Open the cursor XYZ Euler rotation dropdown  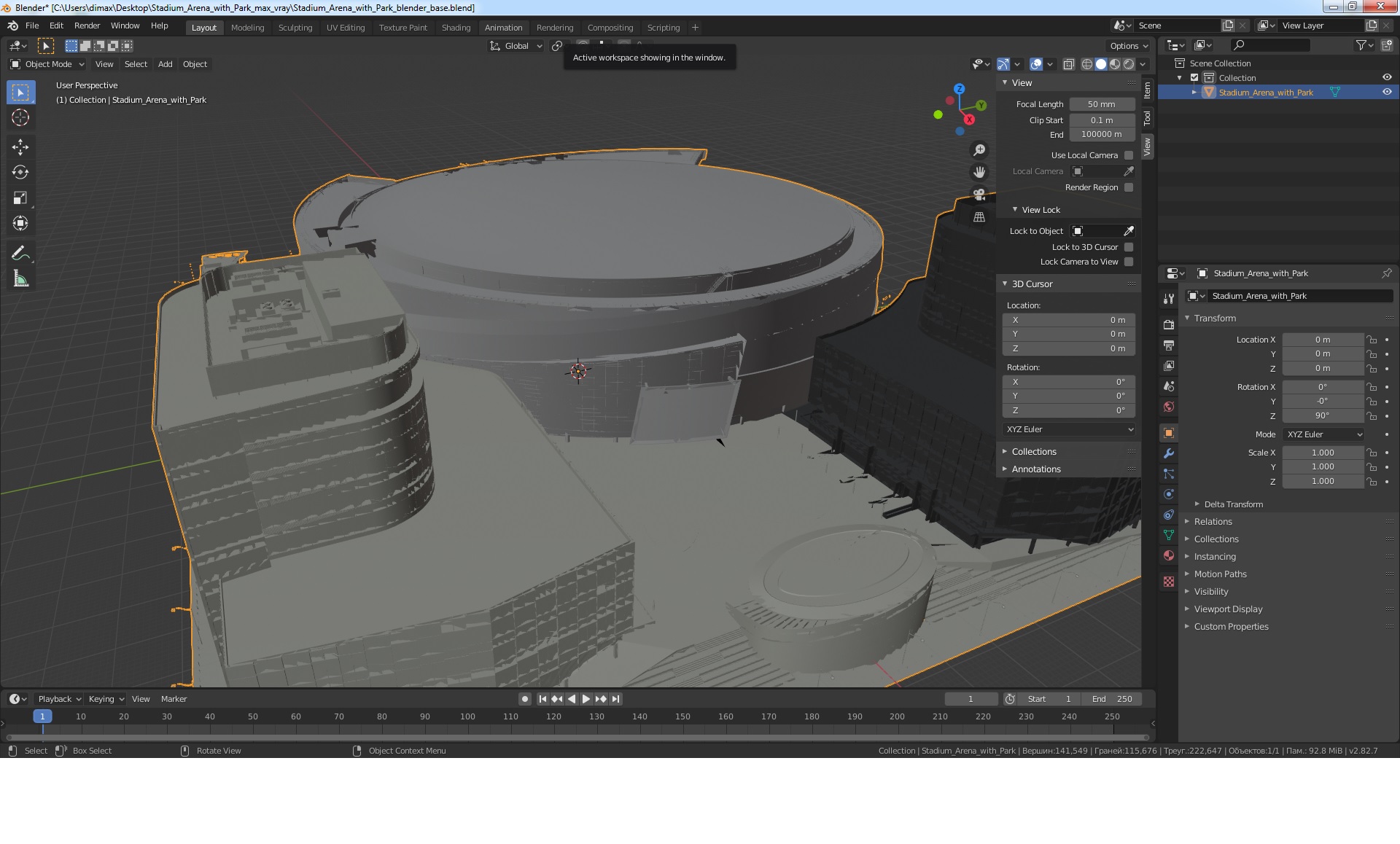[1069, 429]
